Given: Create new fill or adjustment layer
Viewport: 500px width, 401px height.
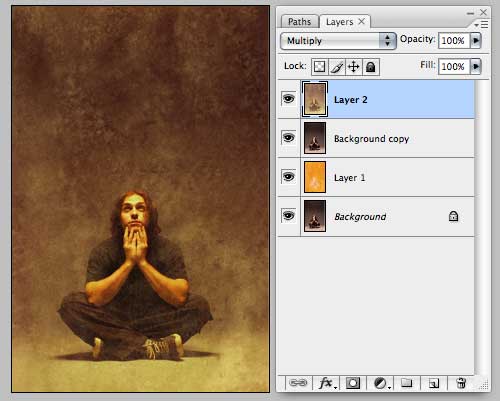Looking at the screenshot, I should point(381,383).
